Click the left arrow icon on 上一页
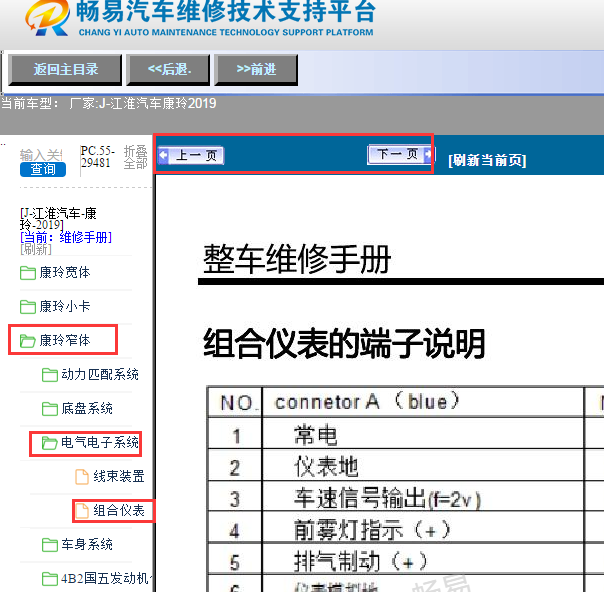This screenshot has width=604, height=592. (163, 155)
